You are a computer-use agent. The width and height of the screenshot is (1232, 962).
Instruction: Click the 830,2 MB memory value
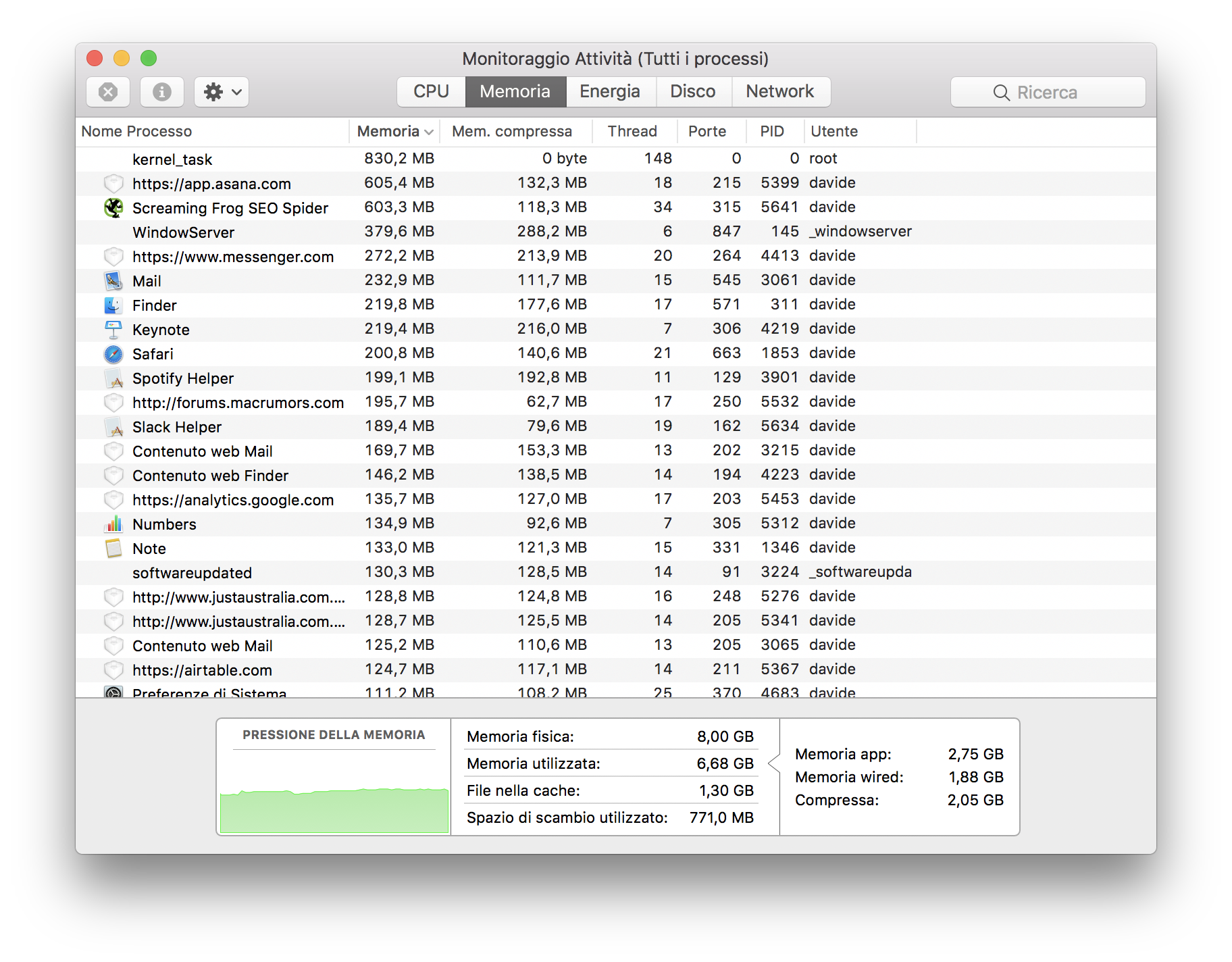click(399, 158)
